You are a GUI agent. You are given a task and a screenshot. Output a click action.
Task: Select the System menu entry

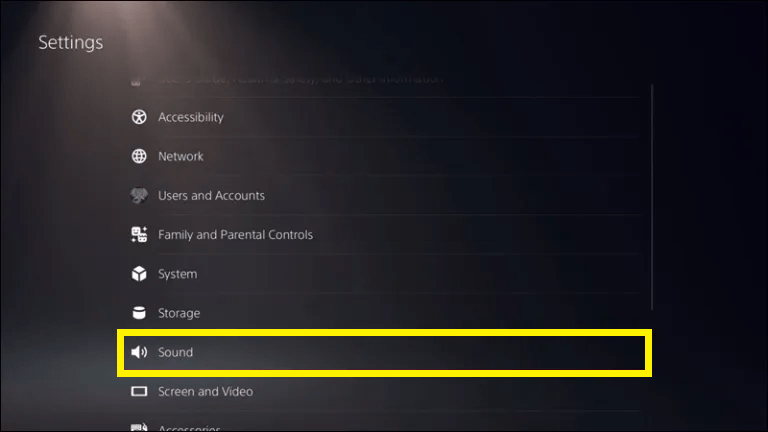pos(384,274)
